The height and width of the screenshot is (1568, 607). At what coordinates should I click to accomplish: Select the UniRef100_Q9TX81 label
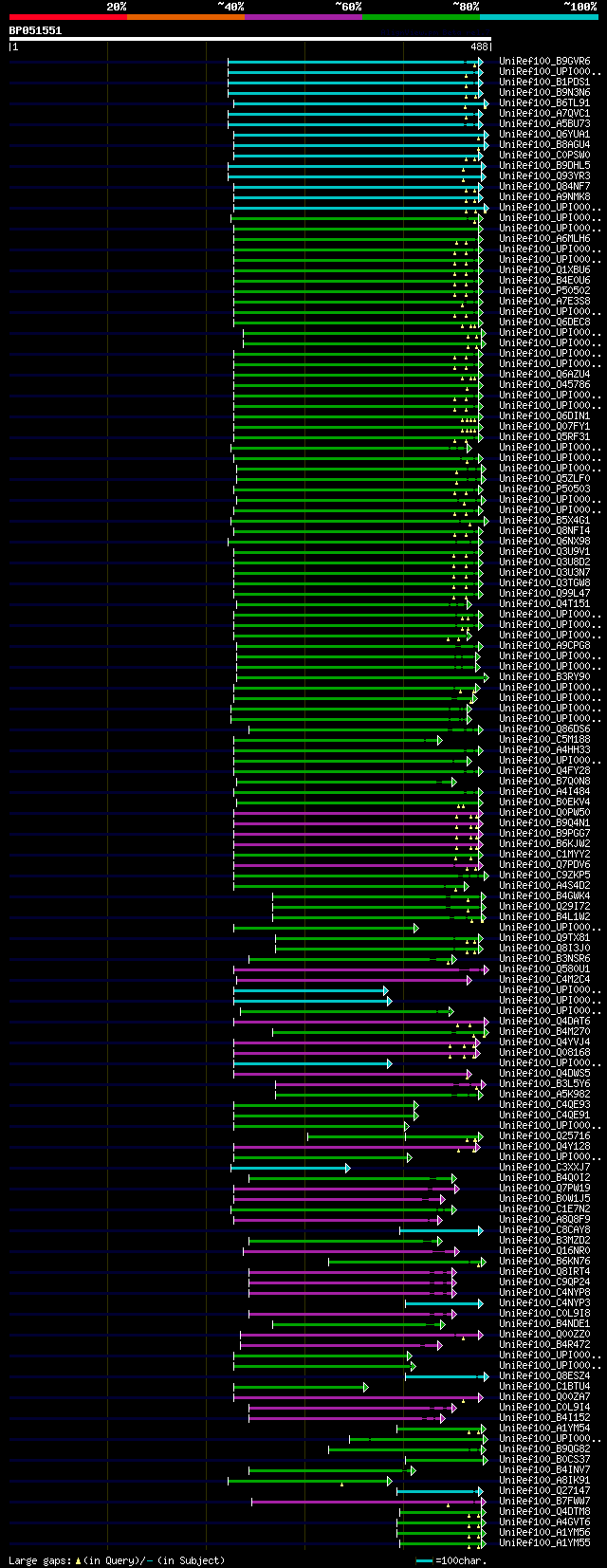point(544,937)
